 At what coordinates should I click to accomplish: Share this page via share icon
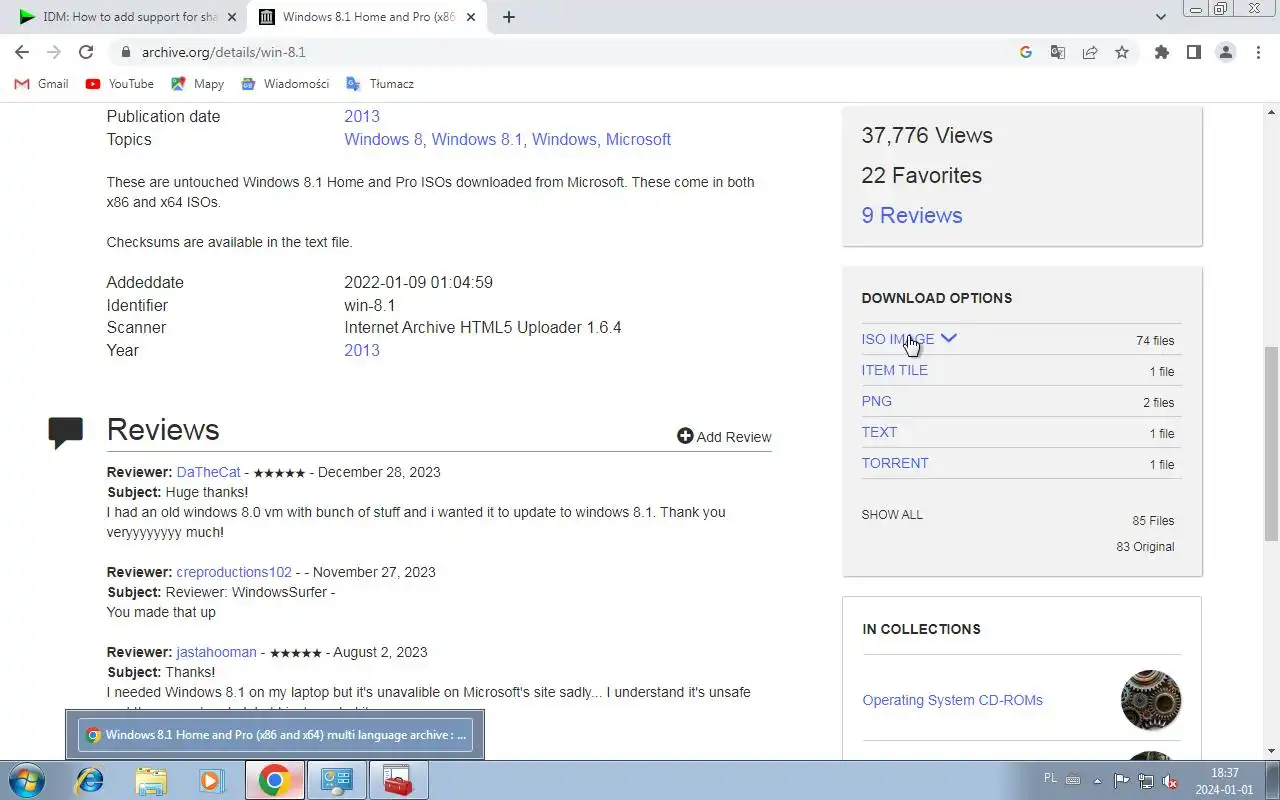click(1090, 52)
